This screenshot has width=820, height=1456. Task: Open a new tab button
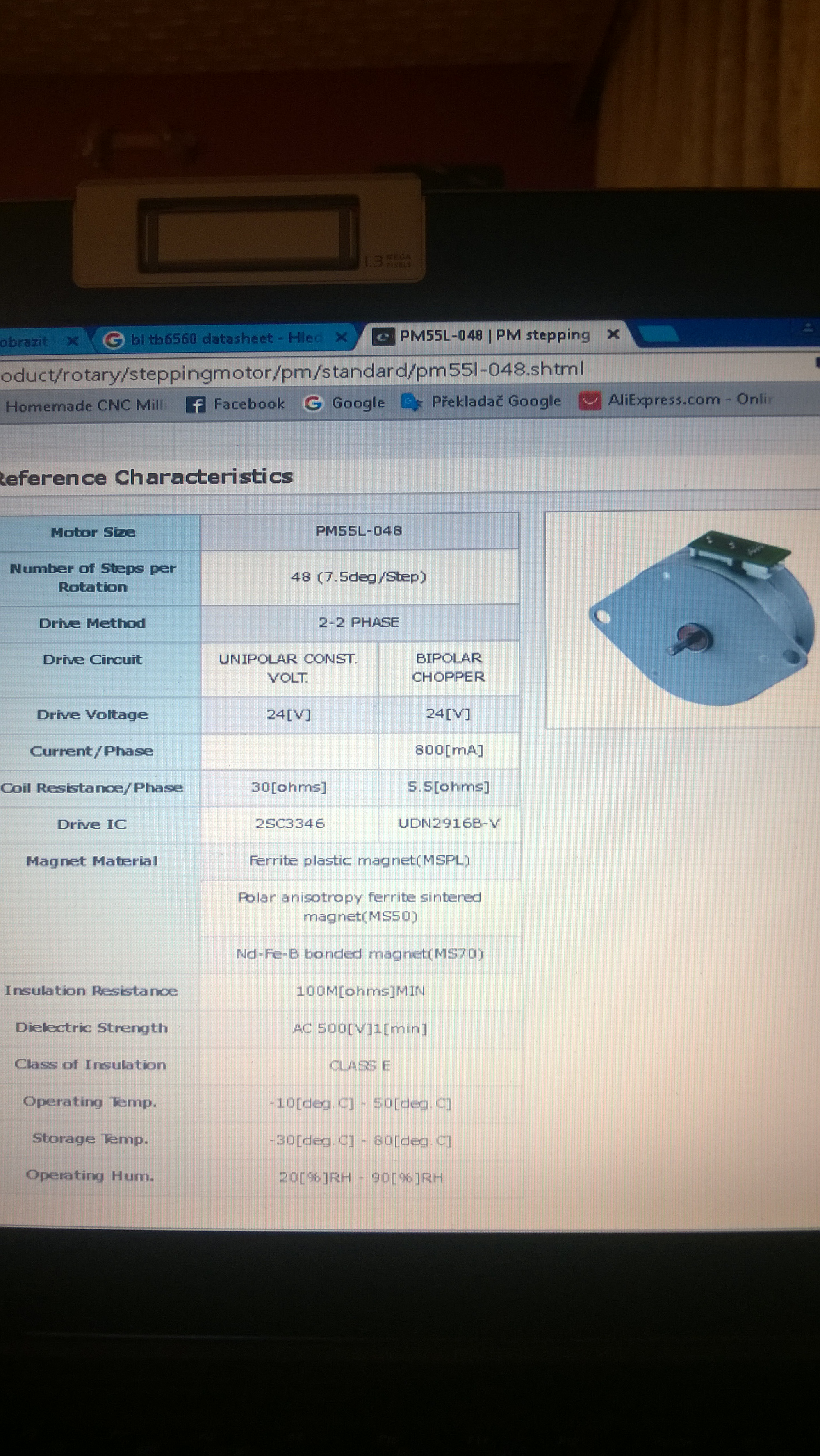(658, 333)
